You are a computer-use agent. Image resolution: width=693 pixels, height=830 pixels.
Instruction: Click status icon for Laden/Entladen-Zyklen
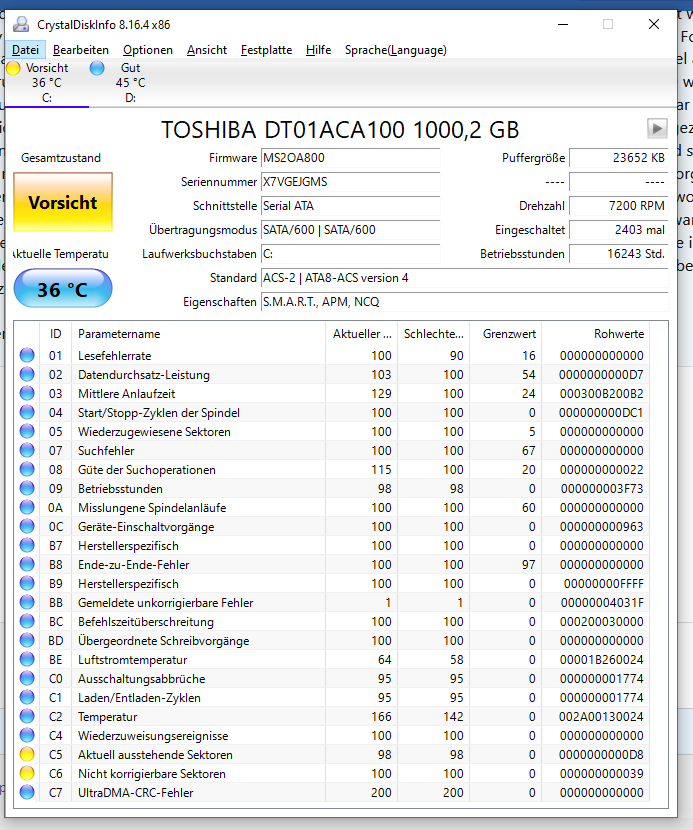click(x=27, y=698)
